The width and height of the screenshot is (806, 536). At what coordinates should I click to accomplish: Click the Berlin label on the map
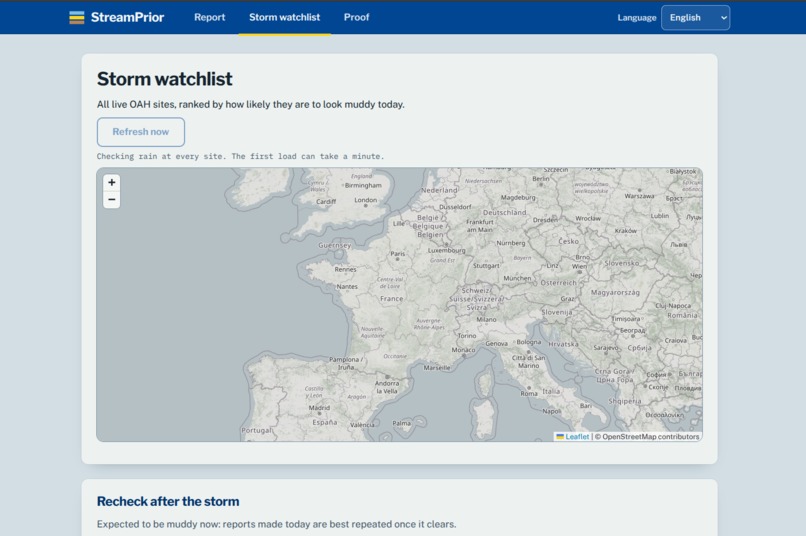click(x=541, y=178)
